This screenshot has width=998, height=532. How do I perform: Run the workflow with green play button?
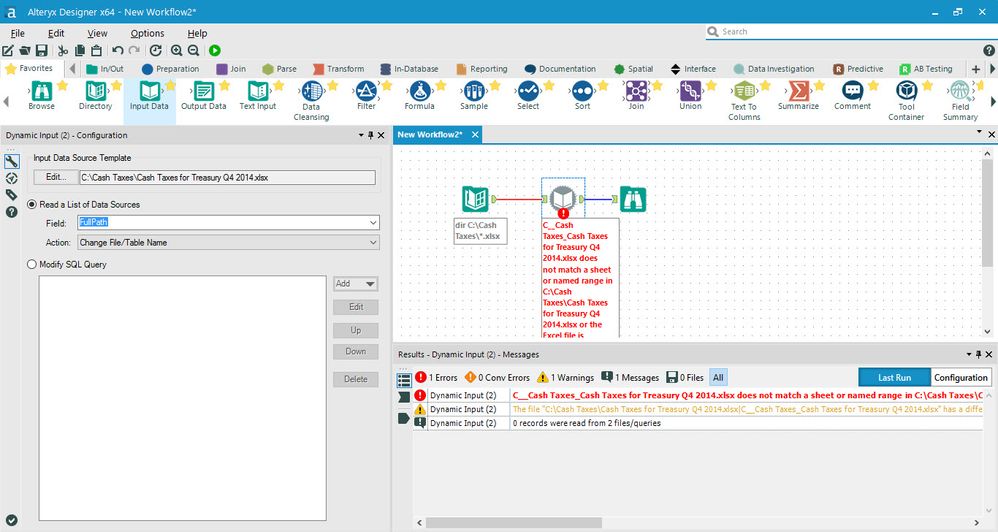coord(215,50)
